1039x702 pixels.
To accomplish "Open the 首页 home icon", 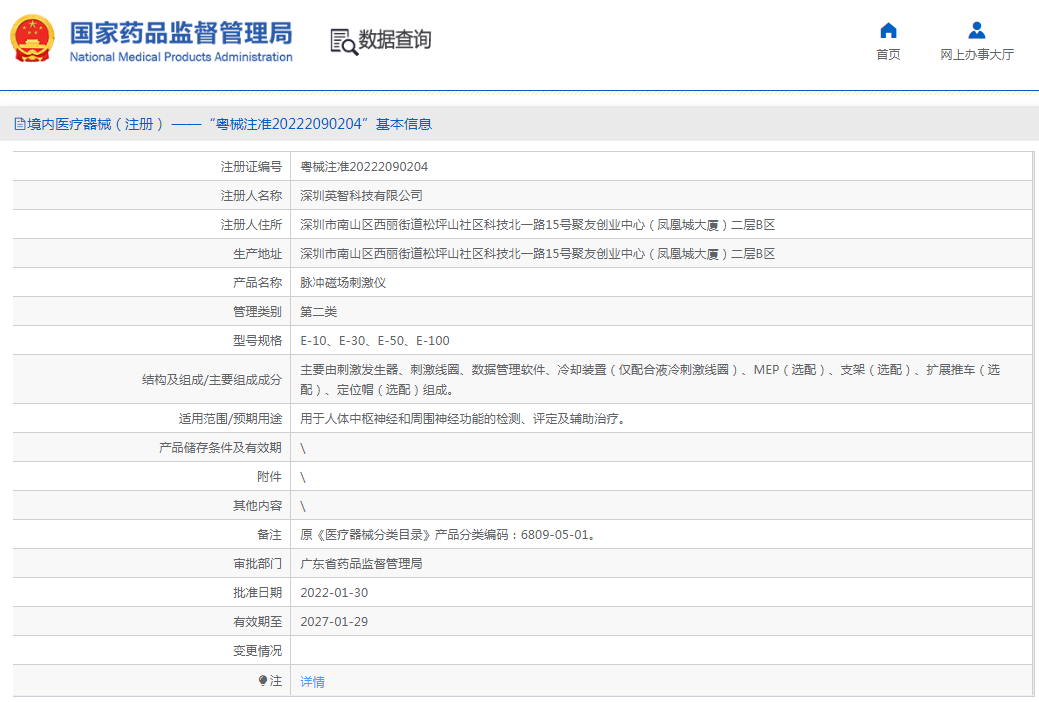I will coord(888,30).
